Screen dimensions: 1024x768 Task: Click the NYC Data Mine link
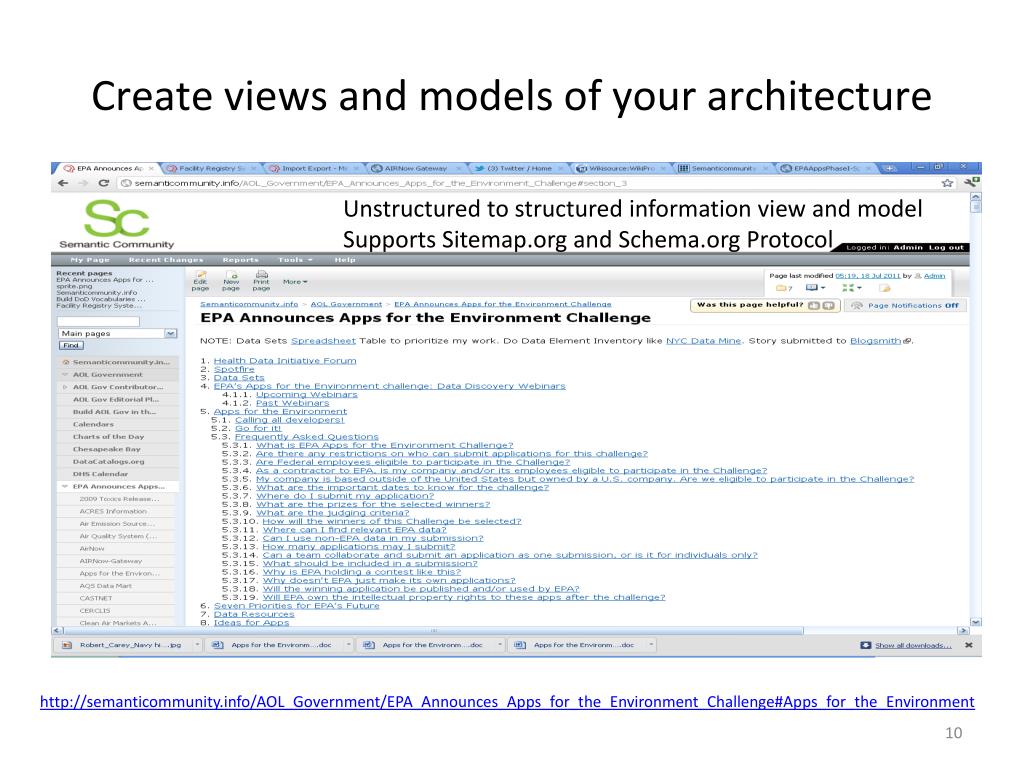[703, 341]
